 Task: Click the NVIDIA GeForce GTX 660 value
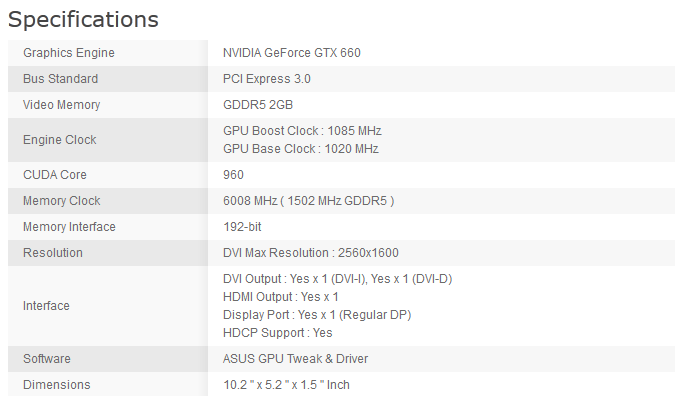pos(291,53)
